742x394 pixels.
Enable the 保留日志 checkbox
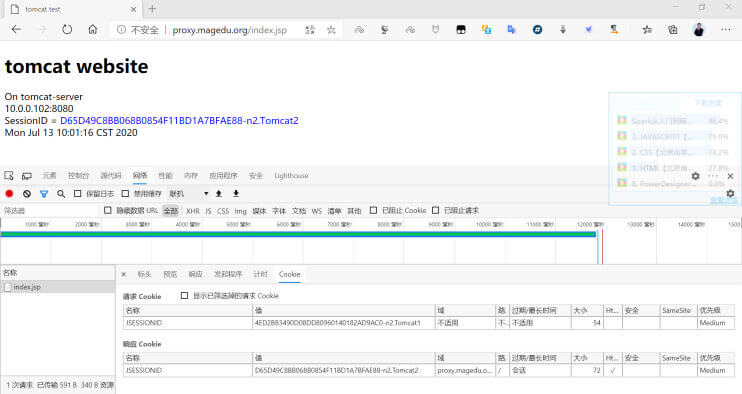[x=78, y=193]
